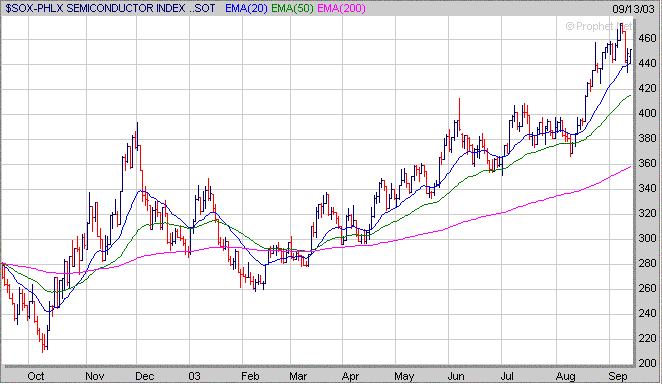Click the 400 price axis value
The image size is (662, 386).
(647, 113)
